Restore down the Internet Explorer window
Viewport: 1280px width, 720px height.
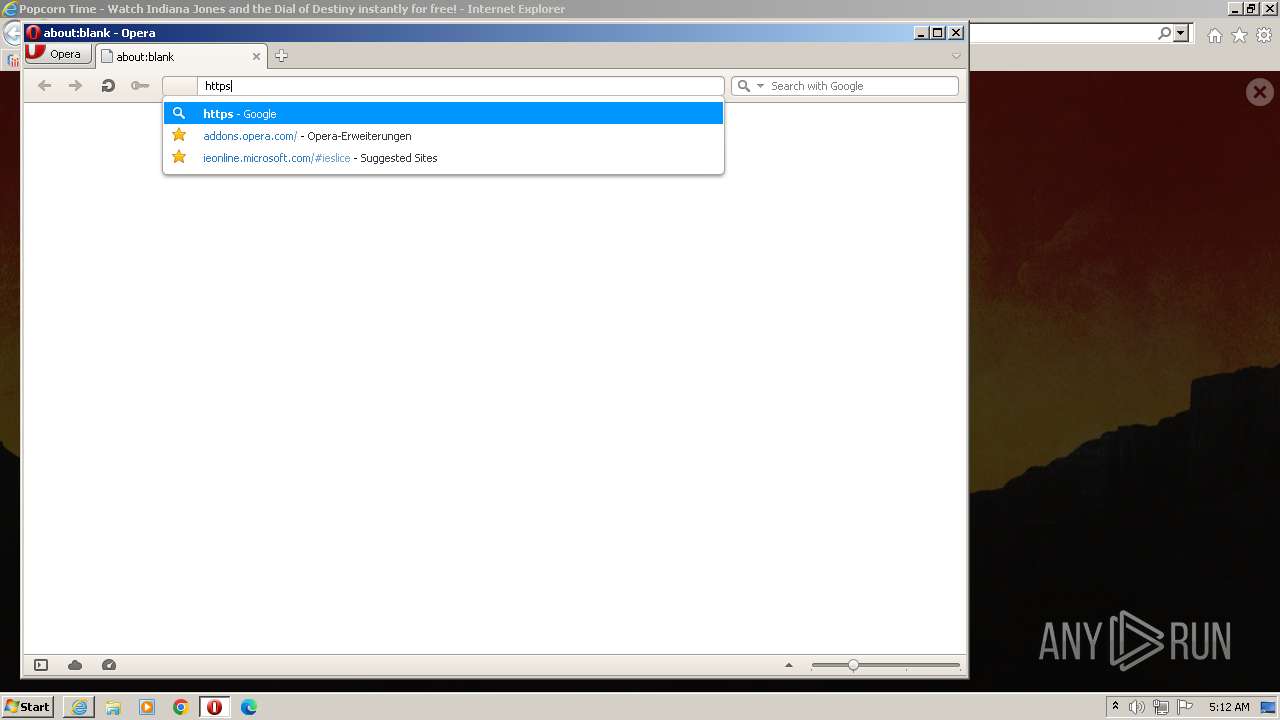click(x=1251, y=9)
